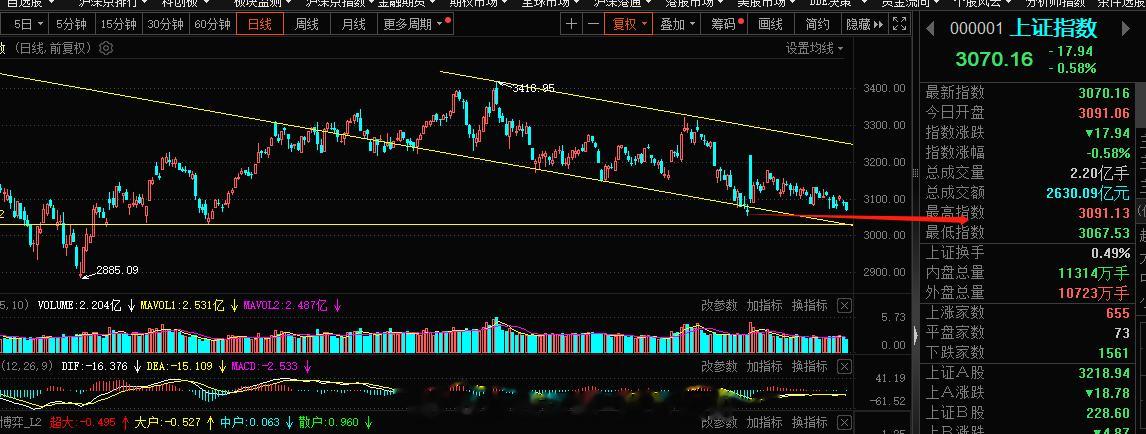Open 设置均线 moving average dropdown
The height and width of the screenshot is (434, 1146).
[x=814, y=49]
